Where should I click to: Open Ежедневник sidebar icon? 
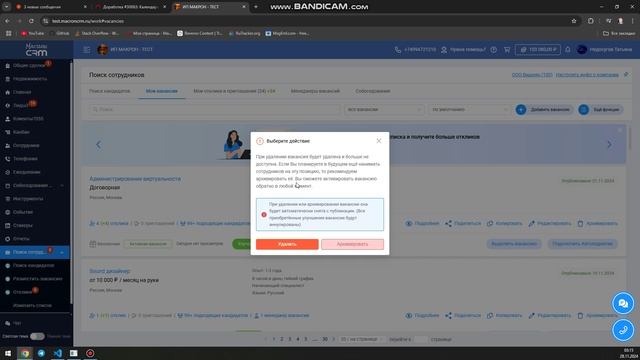(7, 172)
